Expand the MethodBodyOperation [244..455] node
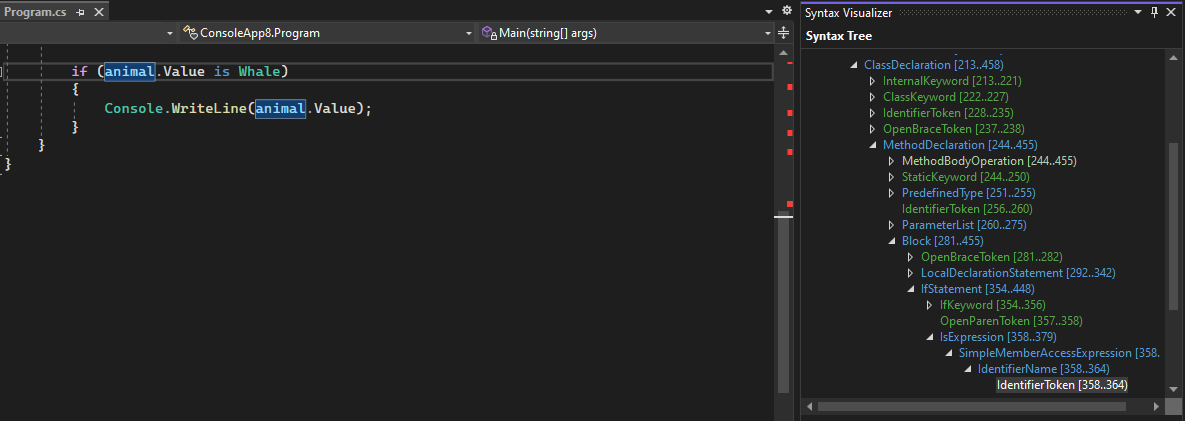This screenshot has height=421, width=1185. pos(892,161)
